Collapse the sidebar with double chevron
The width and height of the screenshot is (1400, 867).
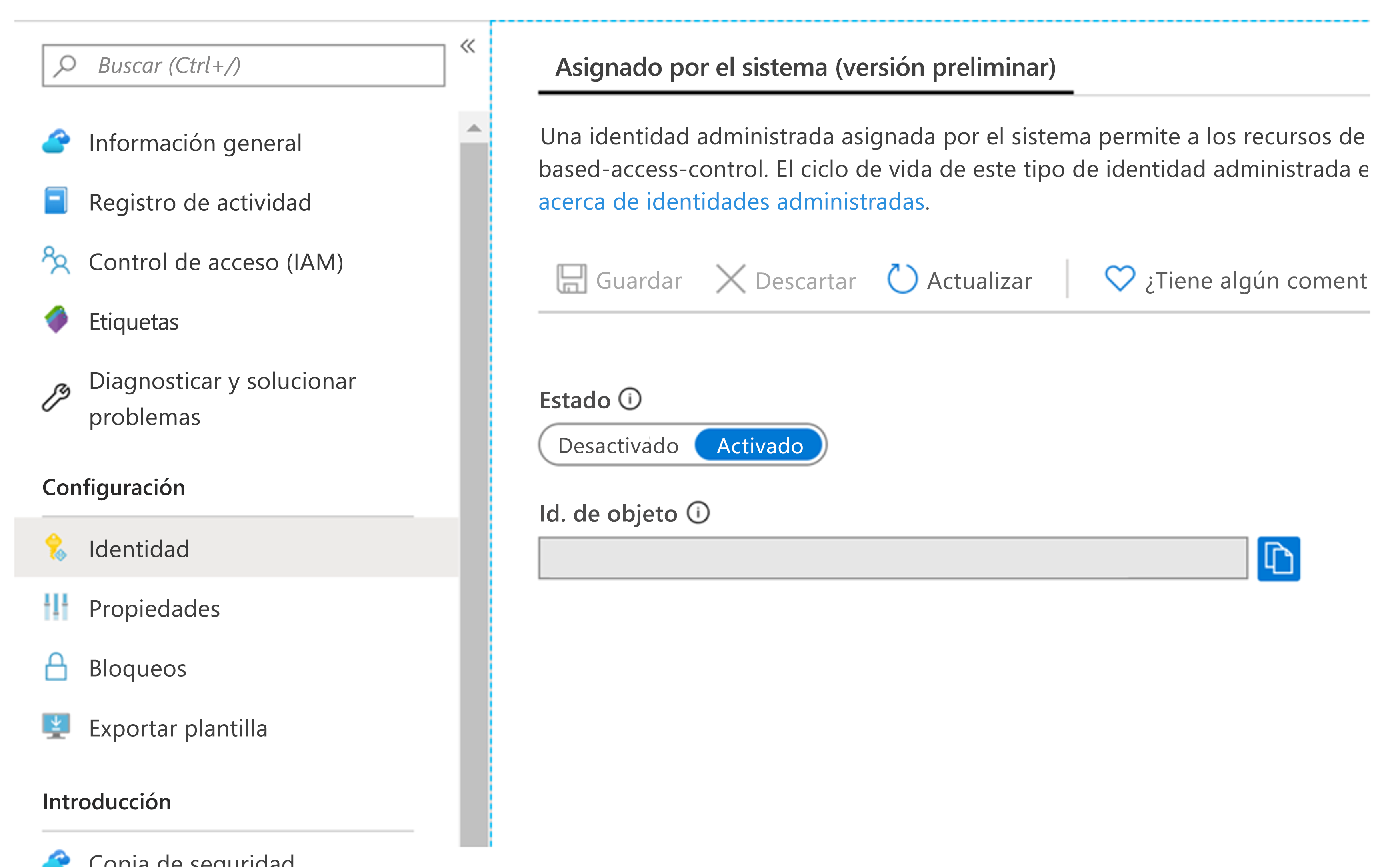pos(468,46)
